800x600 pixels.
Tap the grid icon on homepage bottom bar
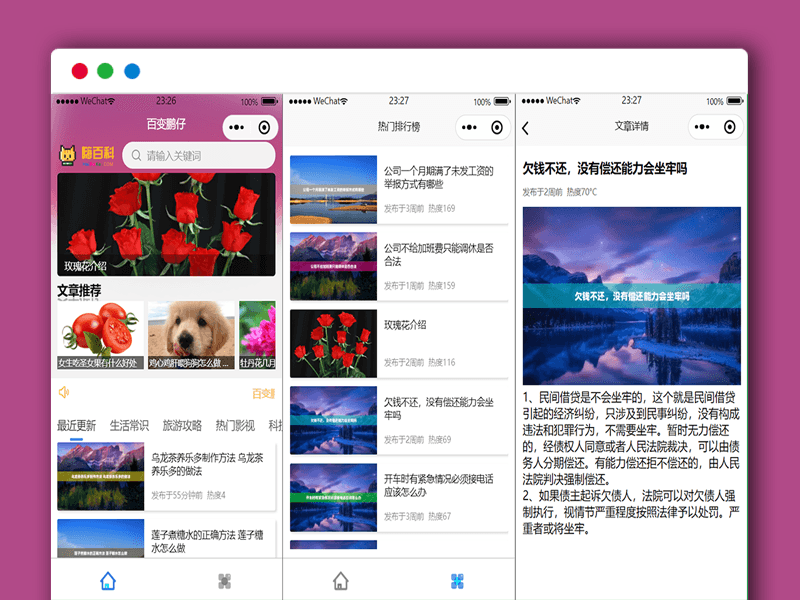pyautogui.click(x=225, y=578)
